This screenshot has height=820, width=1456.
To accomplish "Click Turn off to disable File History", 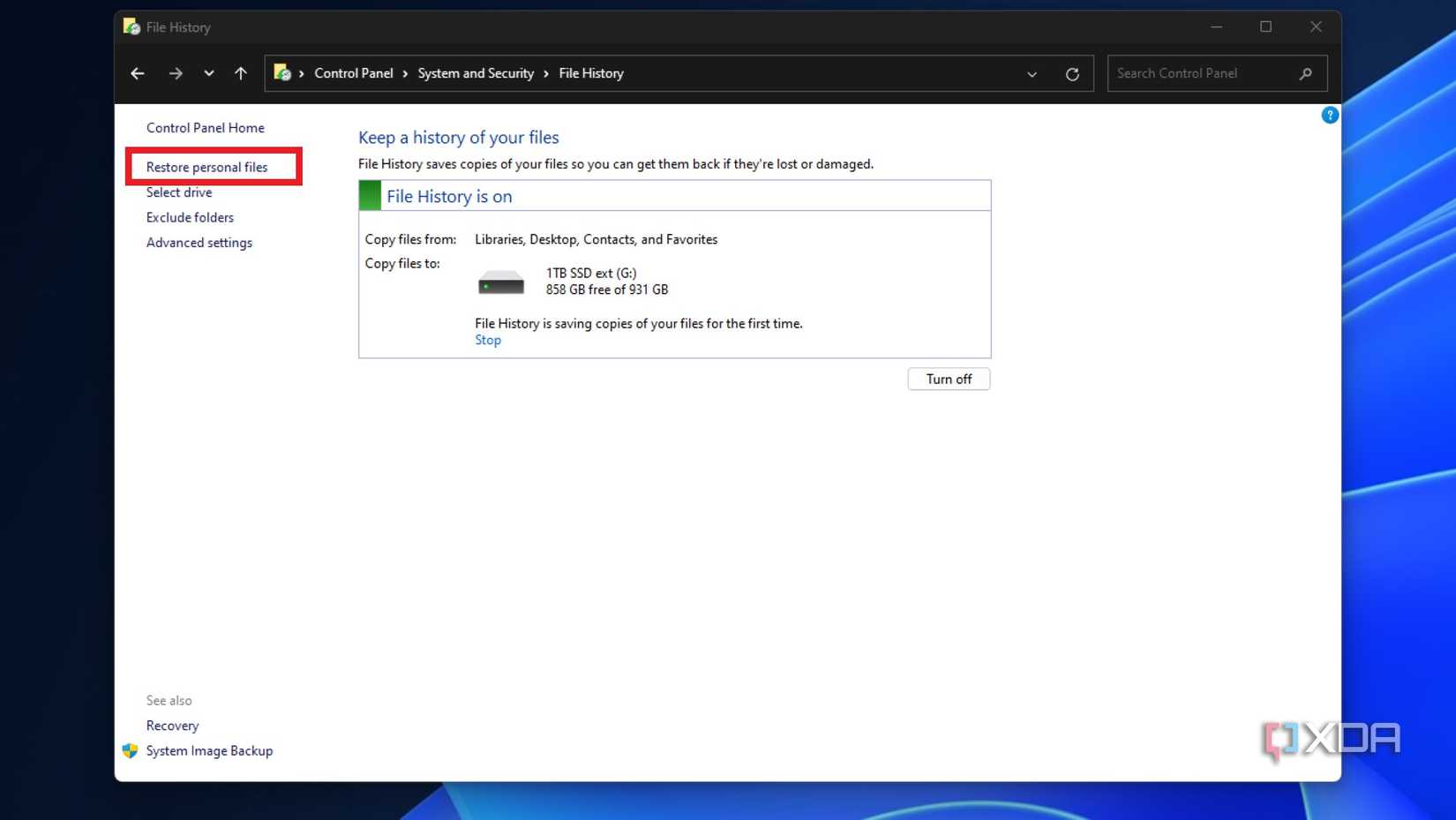I will click(949, 379).
